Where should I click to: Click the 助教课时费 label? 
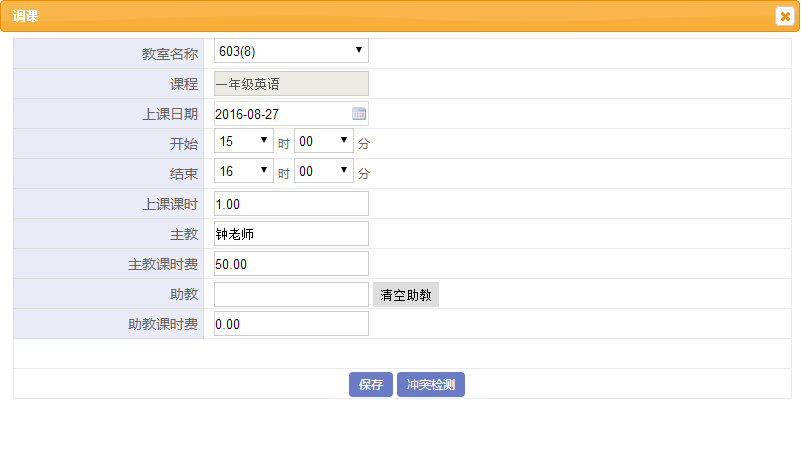[x=162, y=324]
